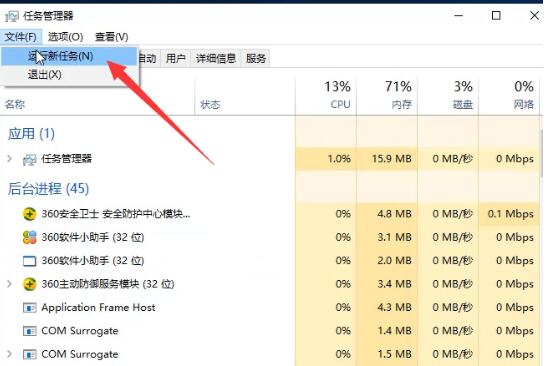Expand the last COM Surrogate row
Viewport: 550px width, 366px height.
coord(9,354)
